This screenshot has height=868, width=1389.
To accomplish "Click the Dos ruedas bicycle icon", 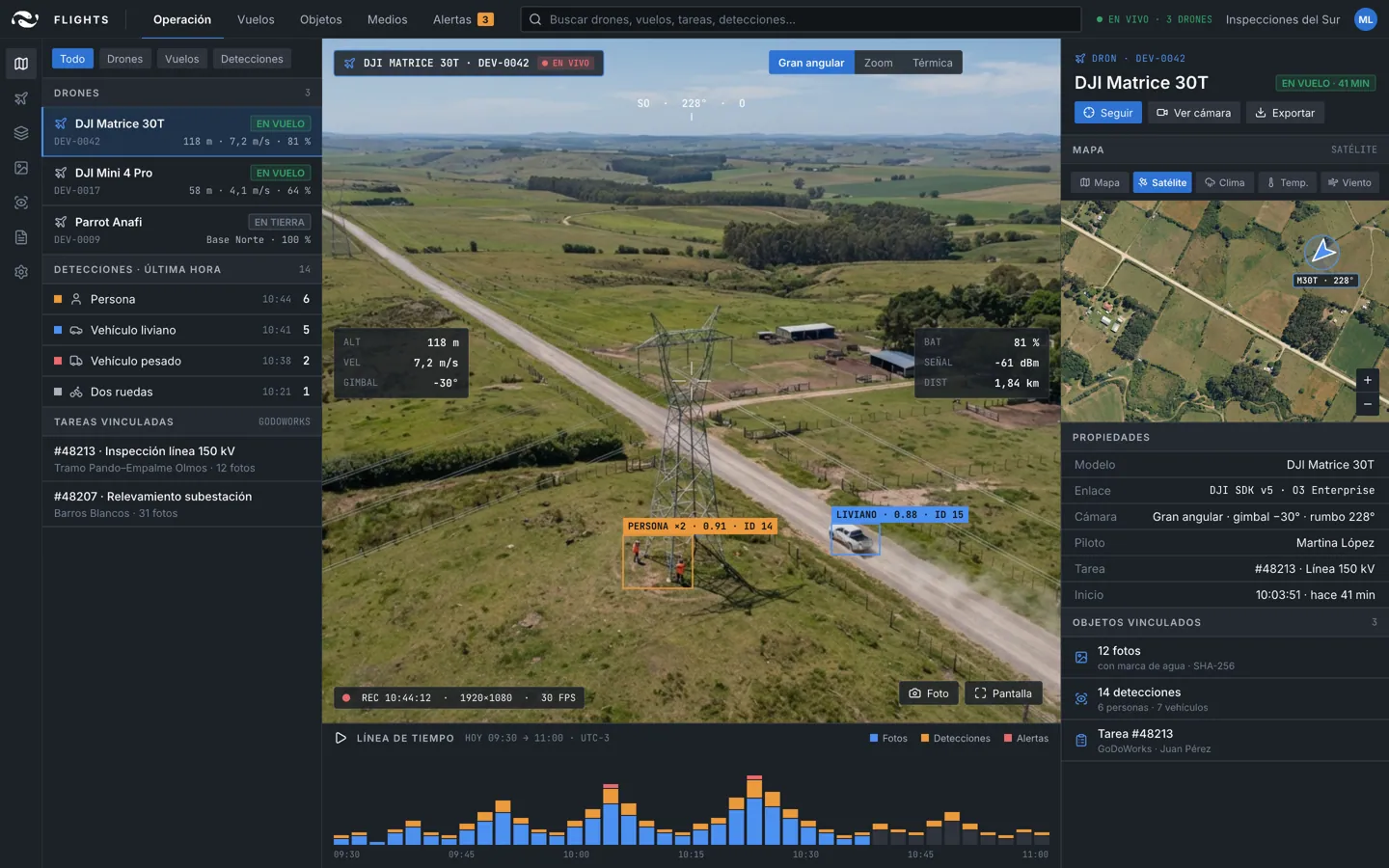I will [x=76, y=392].
